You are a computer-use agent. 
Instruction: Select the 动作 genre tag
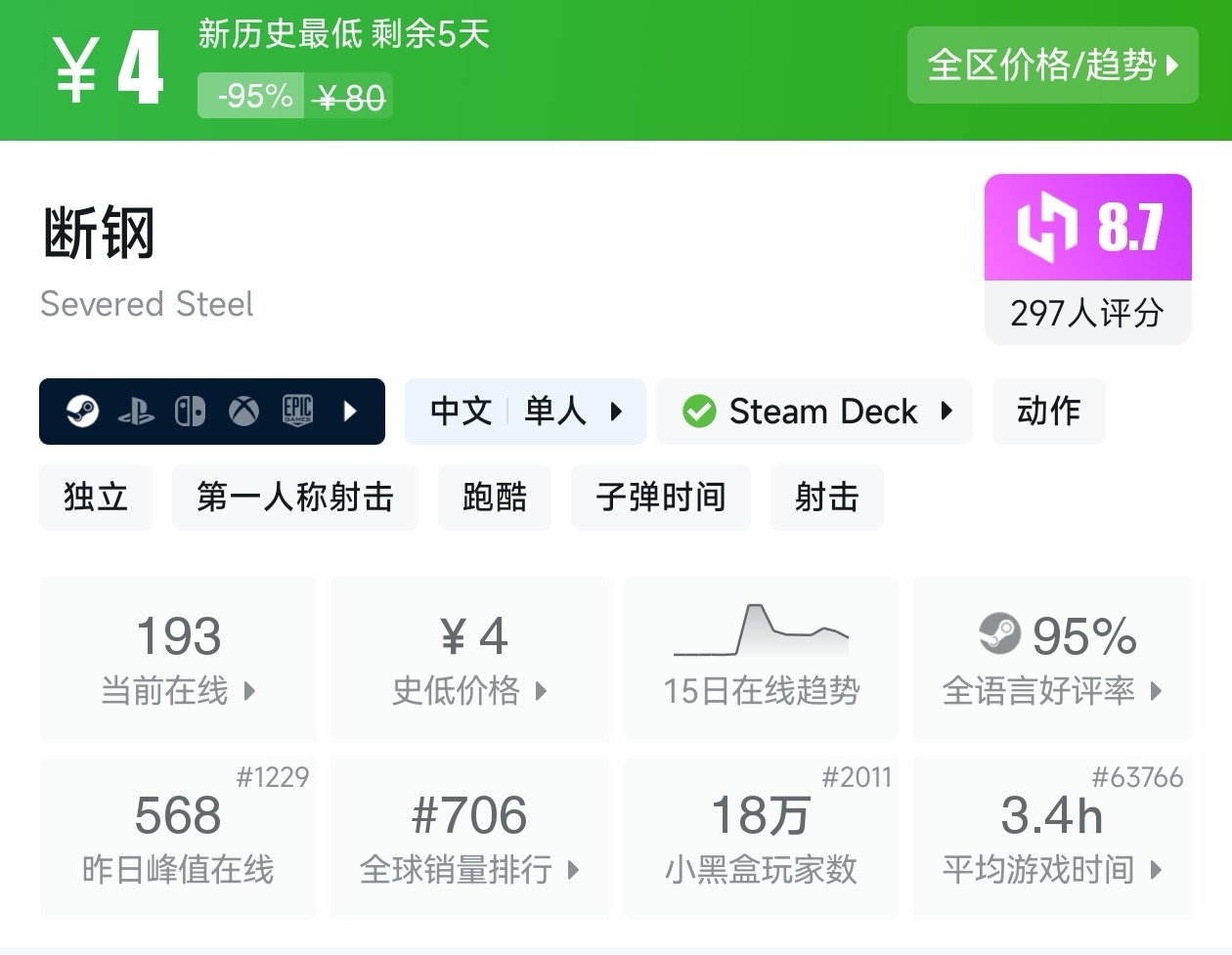pyautogui.click(x=1049, y=412)
